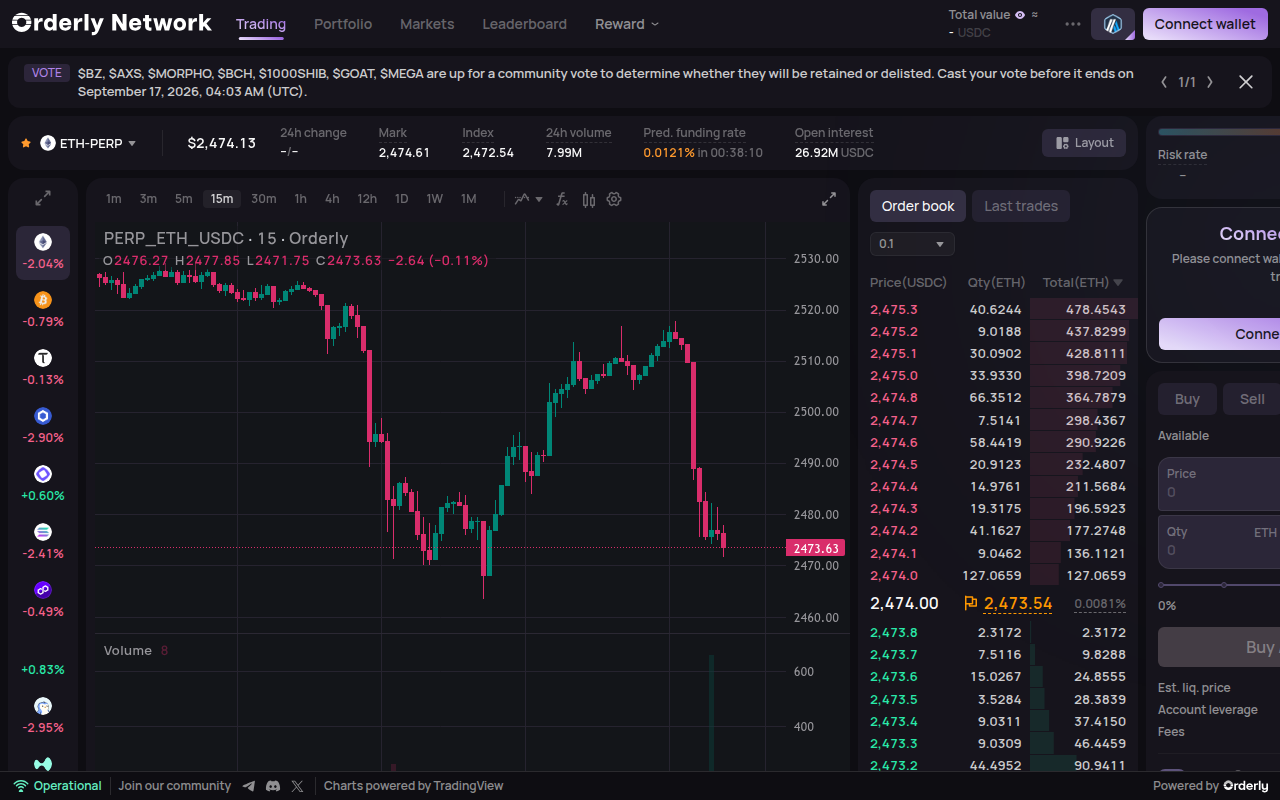This screenshot has width=1280, height=800.
Task: Select the 1W timeframe
Action: pos(434,199)
